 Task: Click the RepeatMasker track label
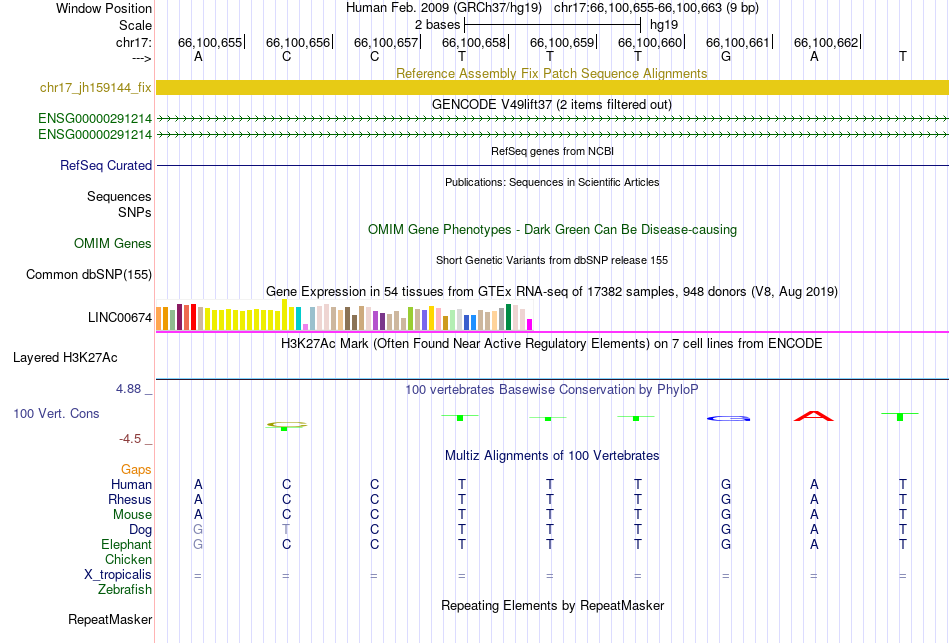tap(110, 619)
